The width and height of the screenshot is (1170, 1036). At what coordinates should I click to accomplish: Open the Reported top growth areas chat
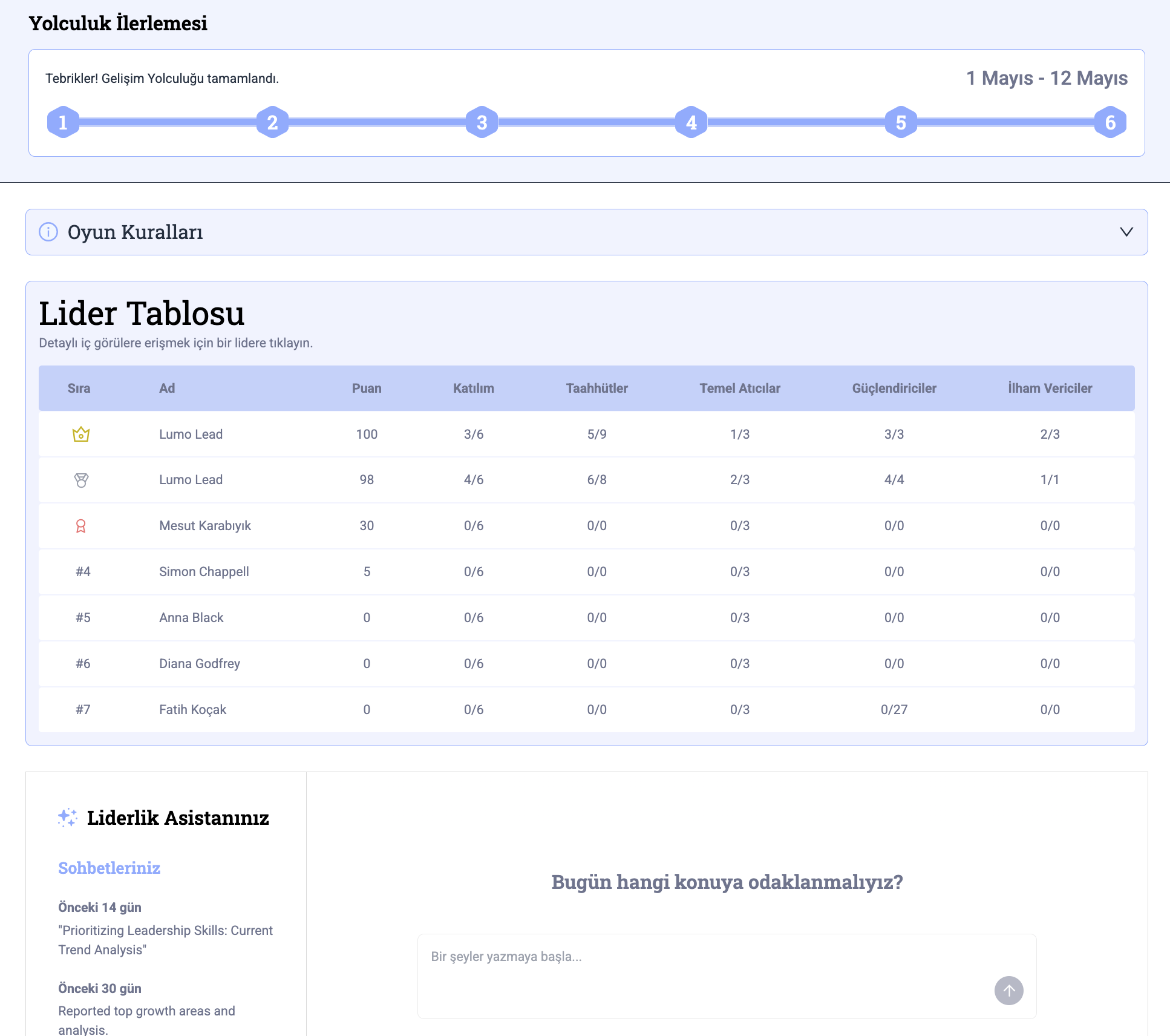tap(146, 1019)
